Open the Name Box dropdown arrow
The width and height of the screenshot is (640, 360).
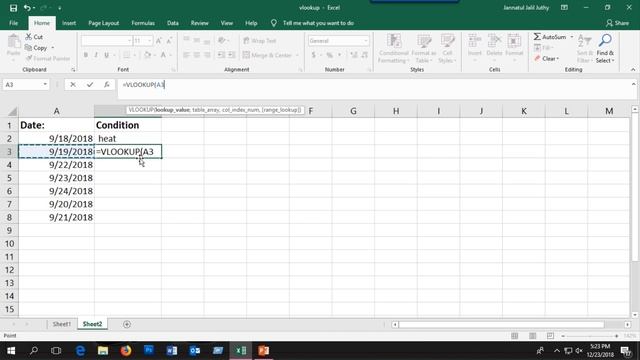(x=45, y=84)
